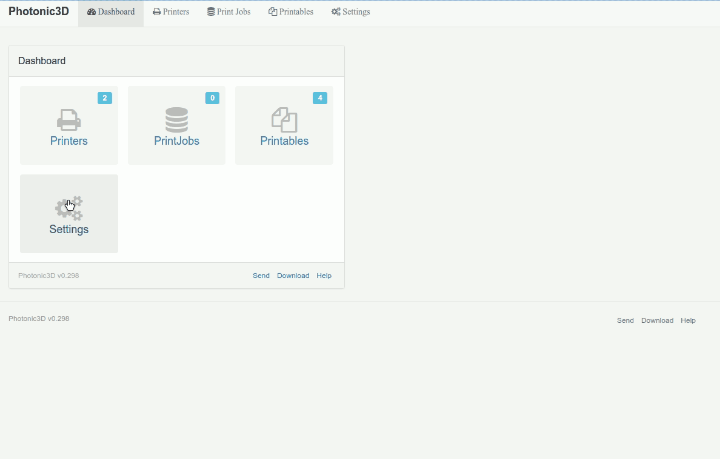Viewport: 720px width, 459px height.
Task: Click the cogs icon beside Settings in the navbar
Action: point(336,12)
